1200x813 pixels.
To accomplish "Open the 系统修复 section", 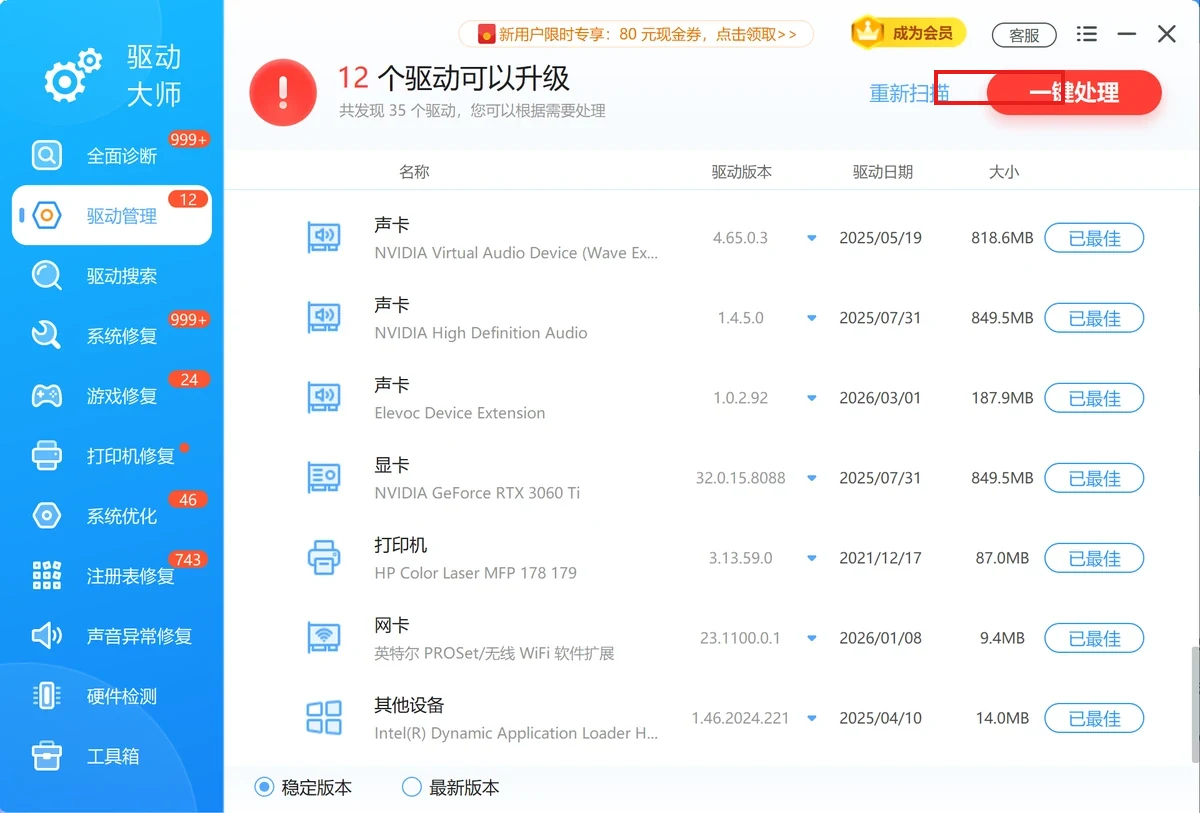I will tap(112, 335).
